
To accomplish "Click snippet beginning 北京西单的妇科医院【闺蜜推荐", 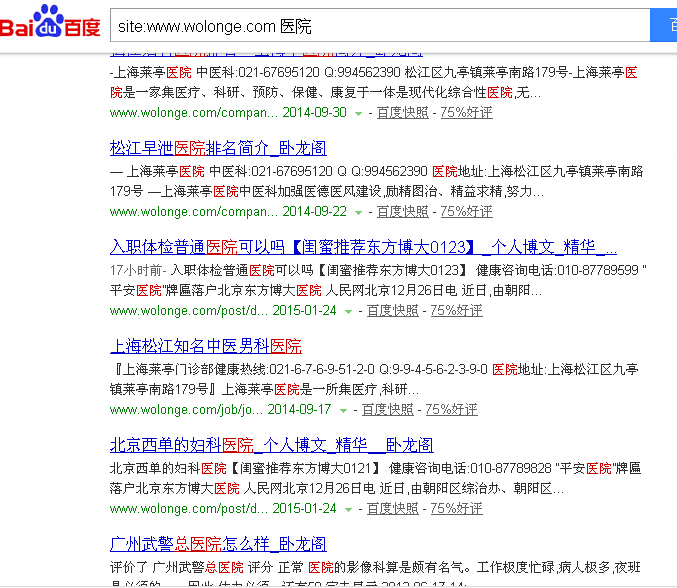I will (375, 478).
